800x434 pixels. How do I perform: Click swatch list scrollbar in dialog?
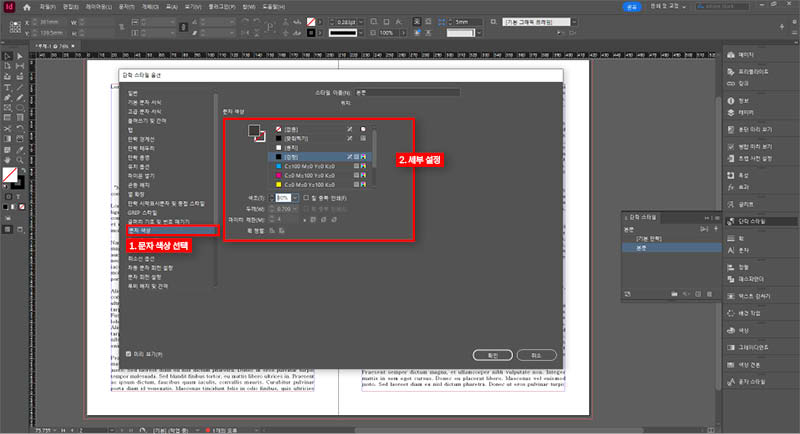(x=374, y=148)
